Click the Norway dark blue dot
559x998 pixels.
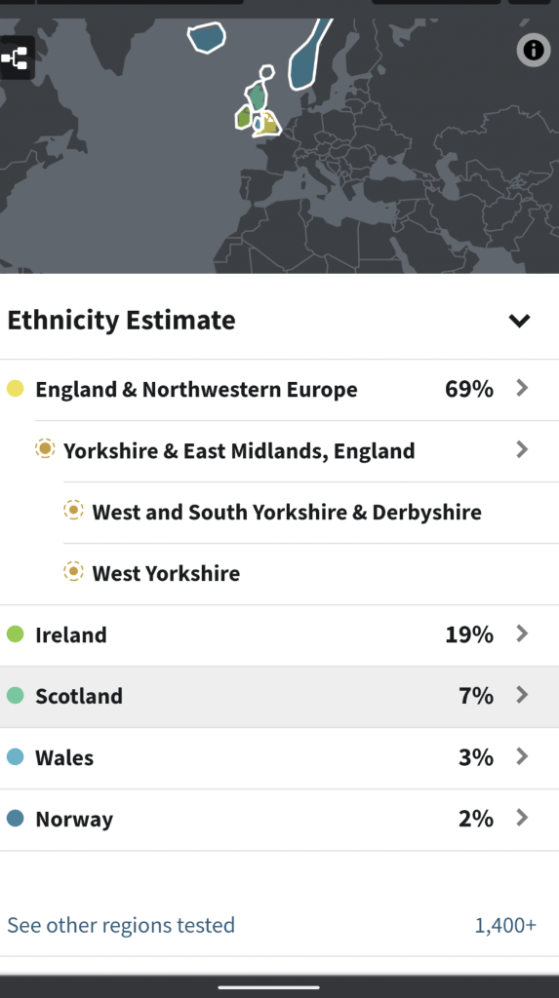[x=15, y=818]
